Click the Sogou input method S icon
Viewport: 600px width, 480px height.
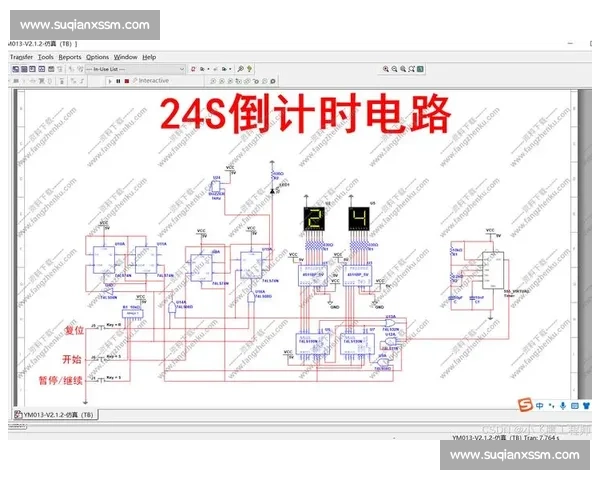coord(525,405)
